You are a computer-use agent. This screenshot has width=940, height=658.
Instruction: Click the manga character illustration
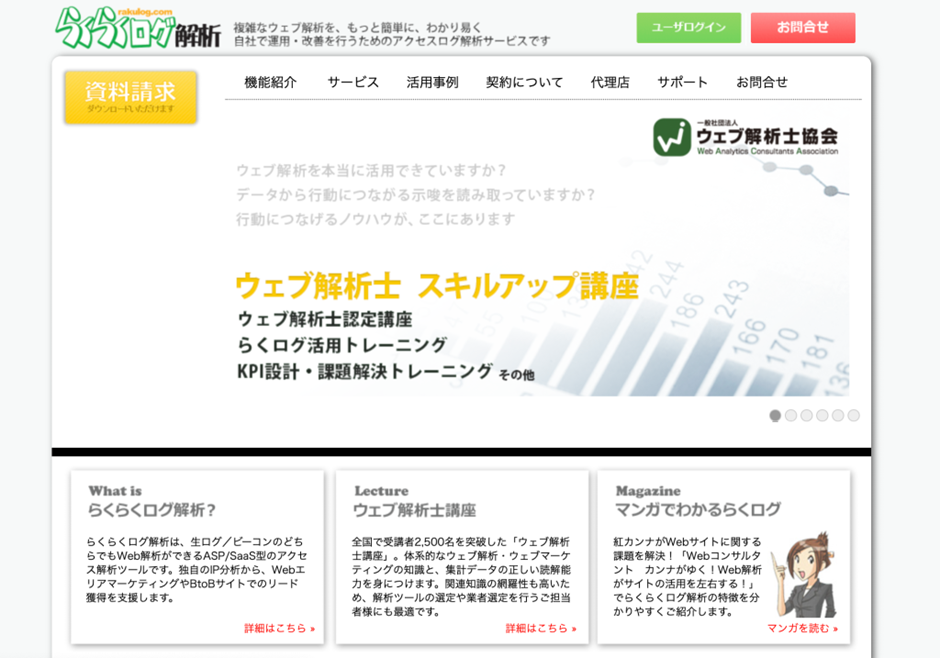[x=804, y=574]
